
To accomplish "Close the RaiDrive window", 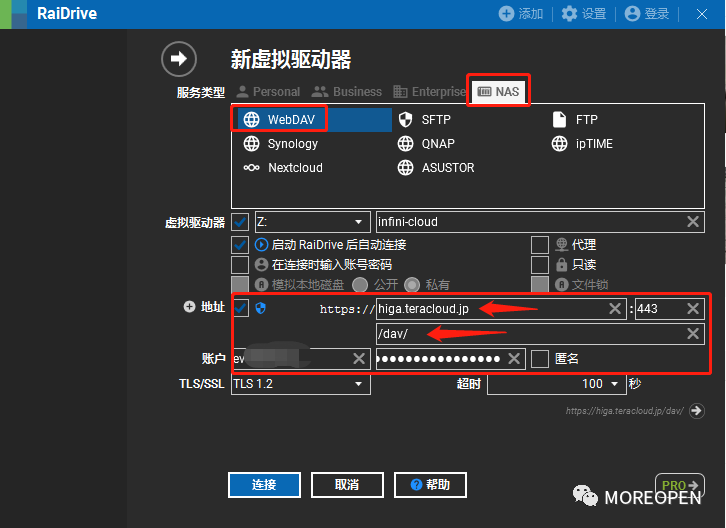I will tap(702, 14).
